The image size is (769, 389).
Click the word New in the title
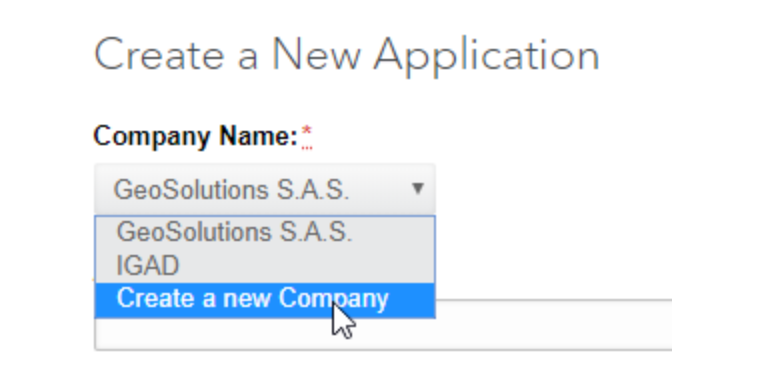[316, 55]
